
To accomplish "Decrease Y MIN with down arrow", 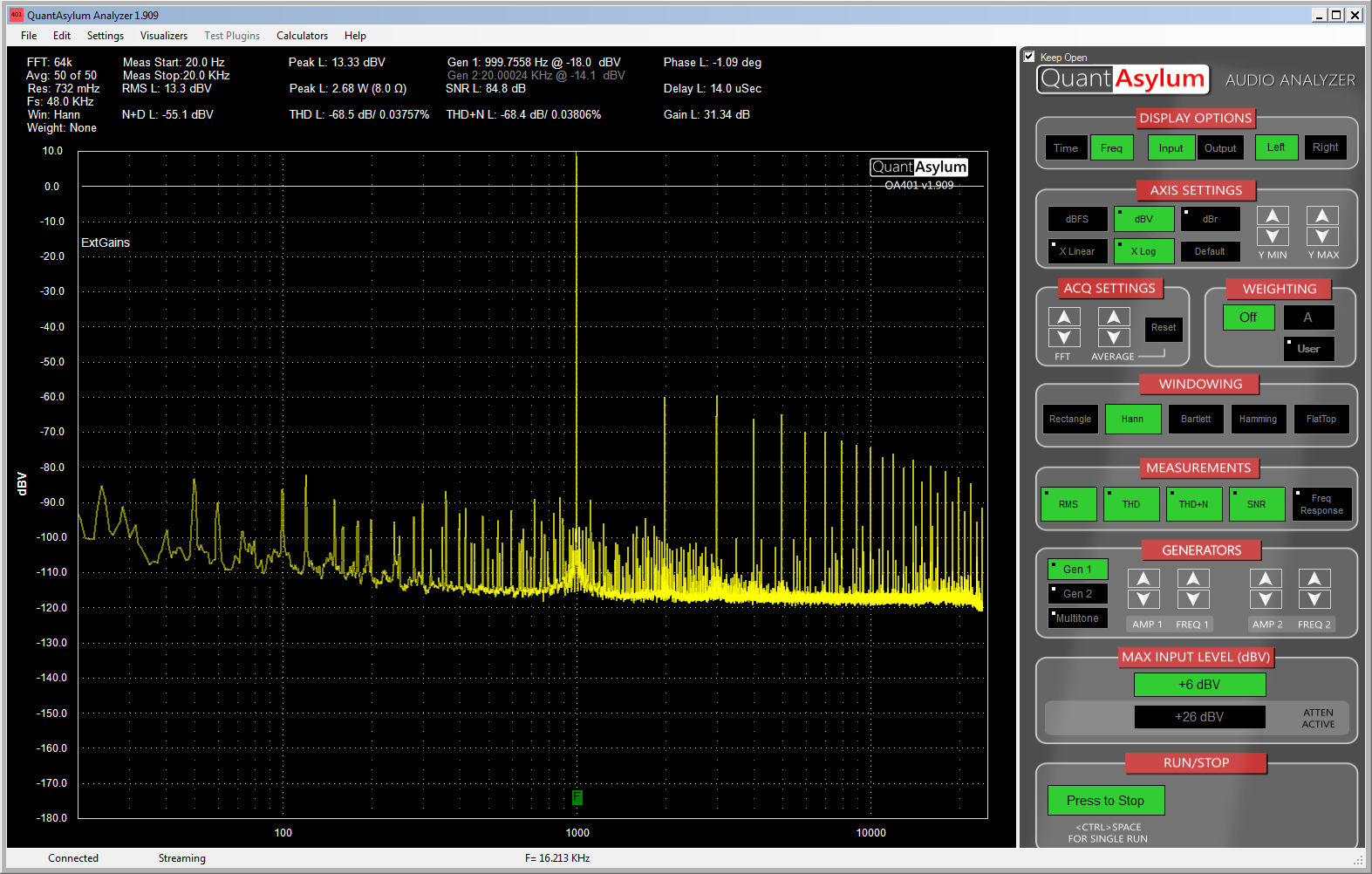I will pyautogui.click(x=1273, y=236).
